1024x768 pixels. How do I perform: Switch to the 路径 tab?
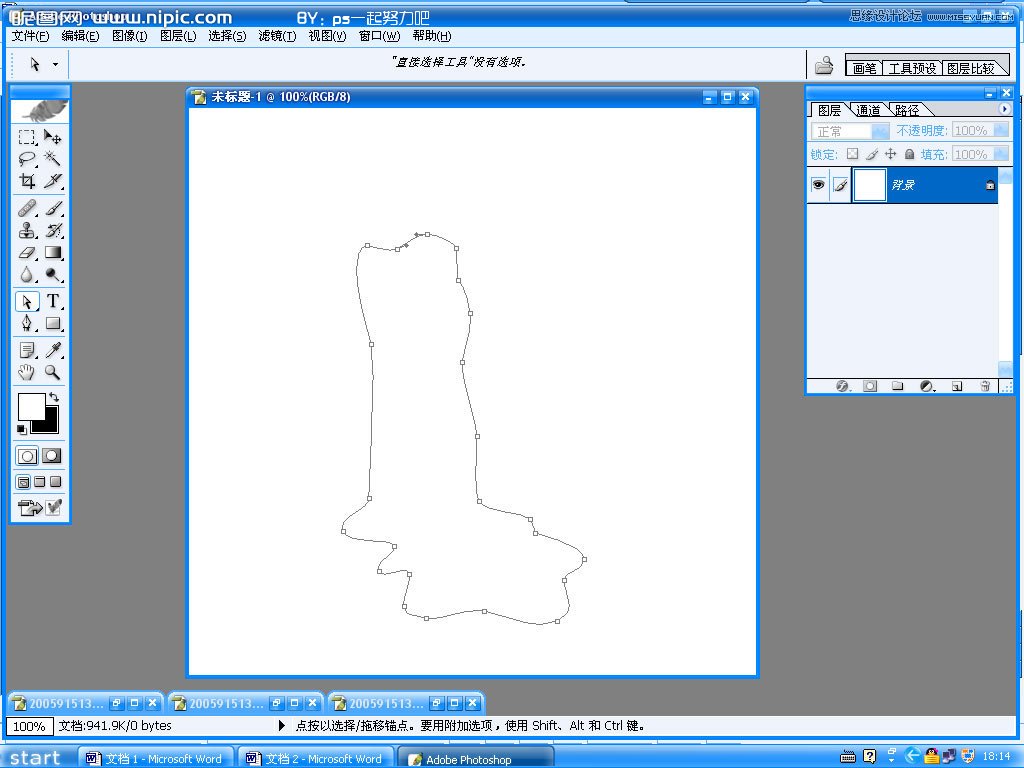pos(906,110)
